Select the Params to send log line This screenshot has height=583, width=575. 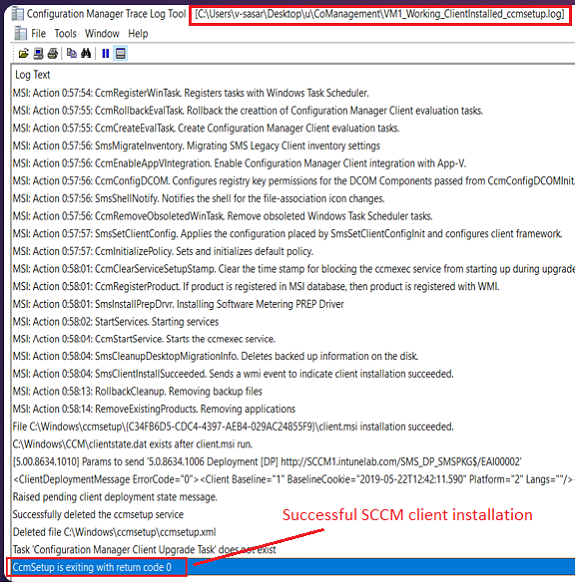coord(293,461)
